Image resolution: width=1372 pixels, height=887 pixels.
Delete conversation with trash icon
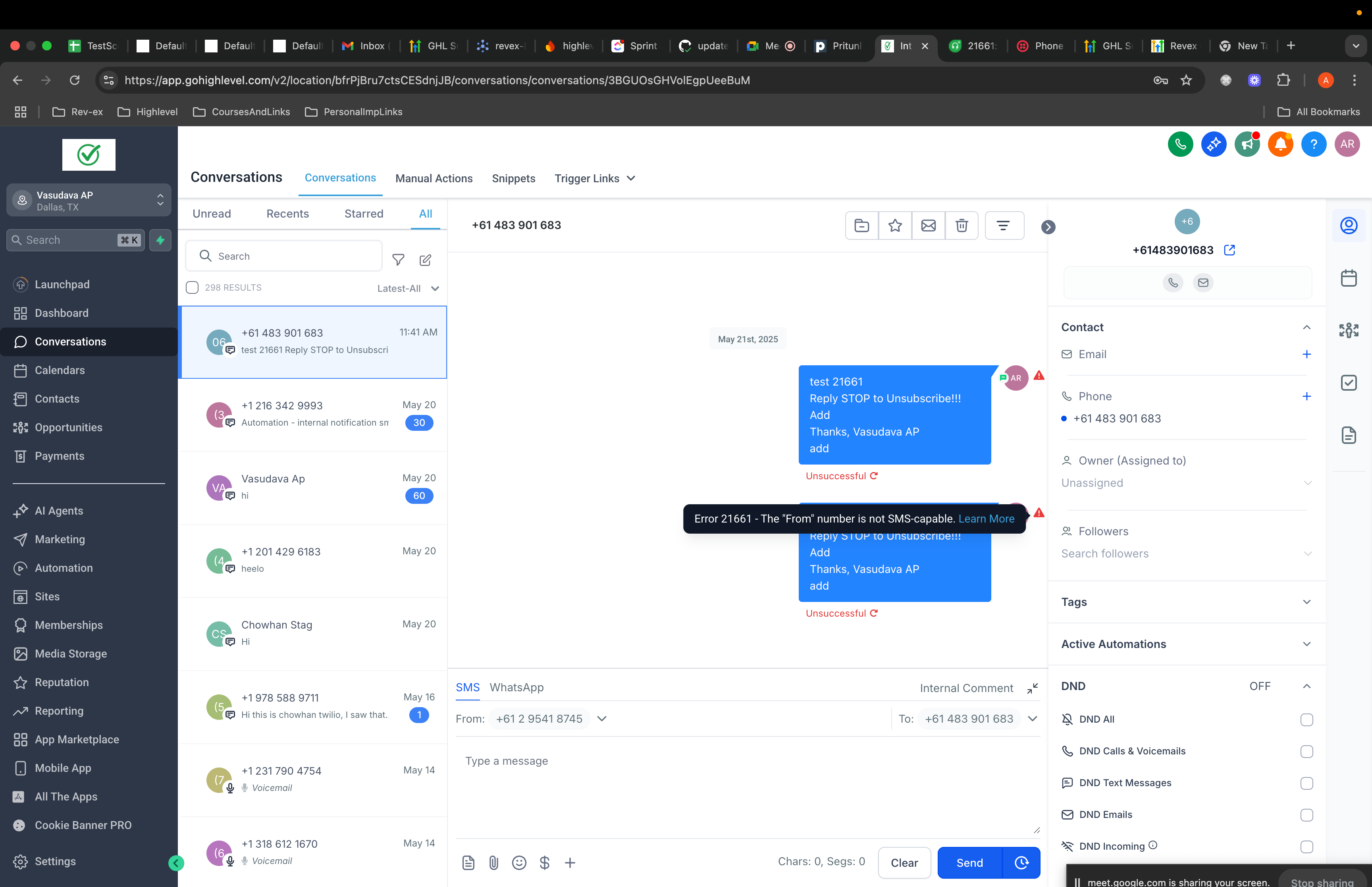click(x=962, y=225)
